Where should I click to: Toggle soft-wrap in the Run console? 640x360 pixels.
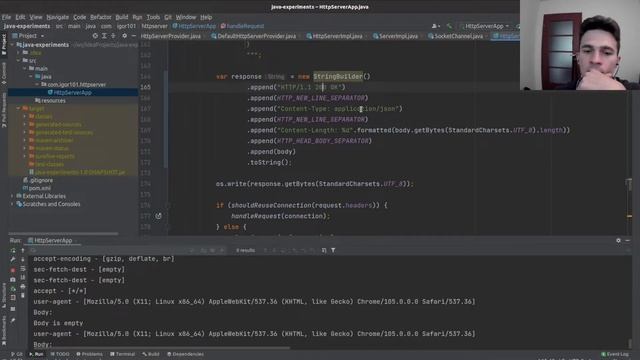pyautogui.click(x=23, y=269)
